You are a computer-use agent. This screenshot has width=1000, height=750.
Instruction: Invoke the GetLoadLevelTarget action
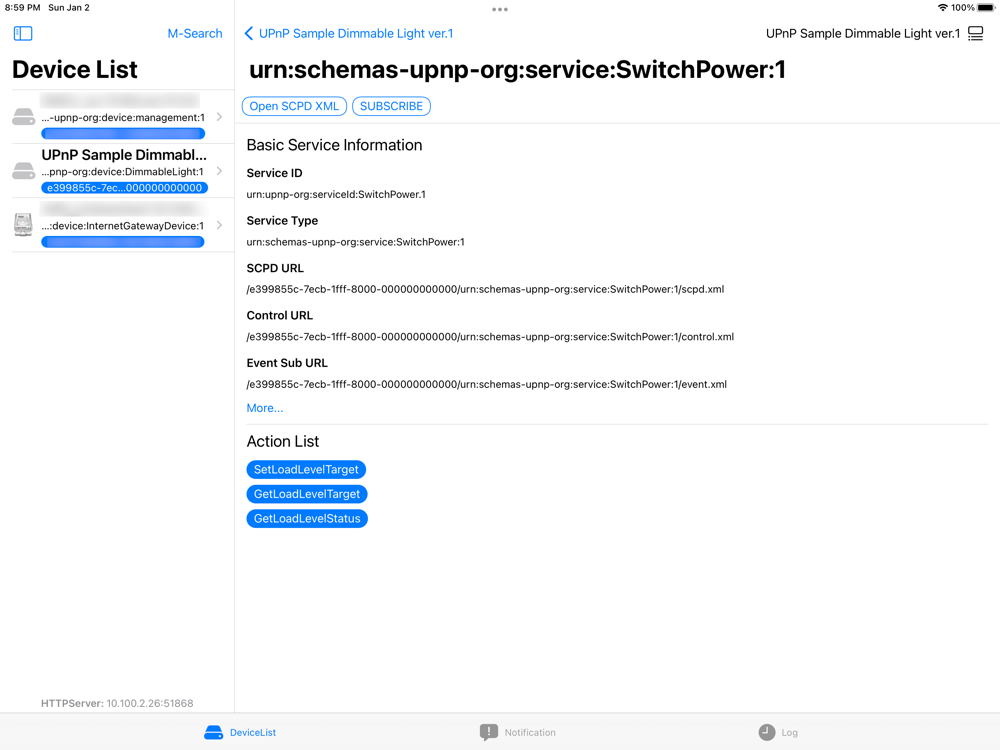307,494
